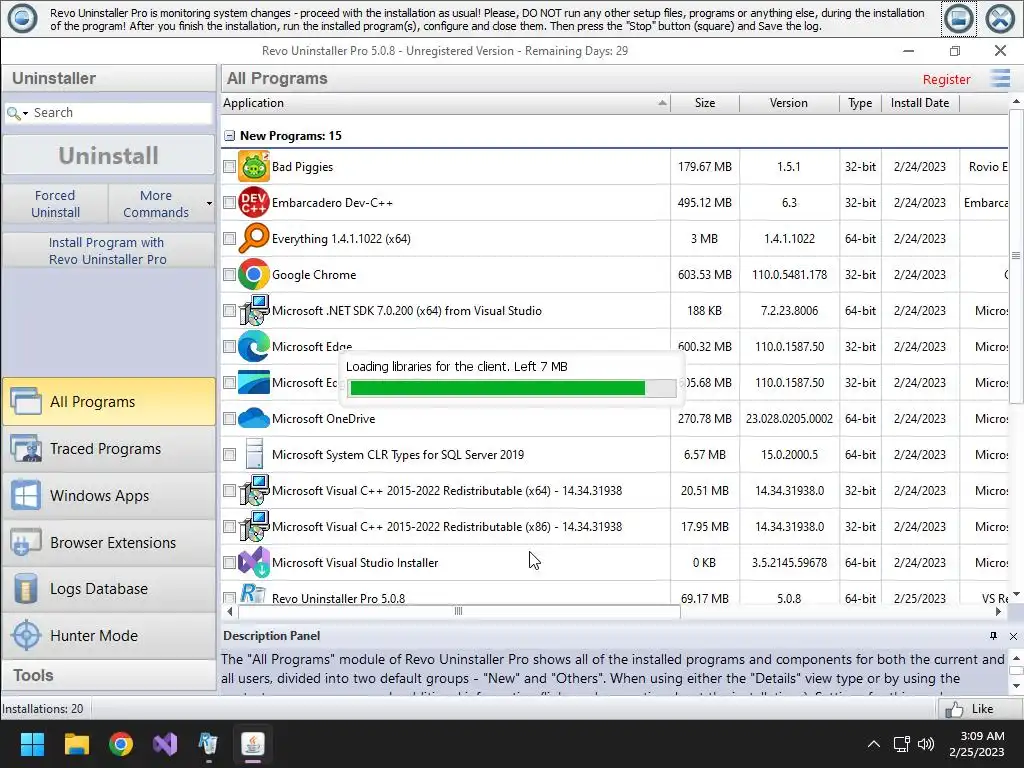Check the Microsoft .NET SDK checkbox
Viewport: 1024px width, 768px height.
229,310
